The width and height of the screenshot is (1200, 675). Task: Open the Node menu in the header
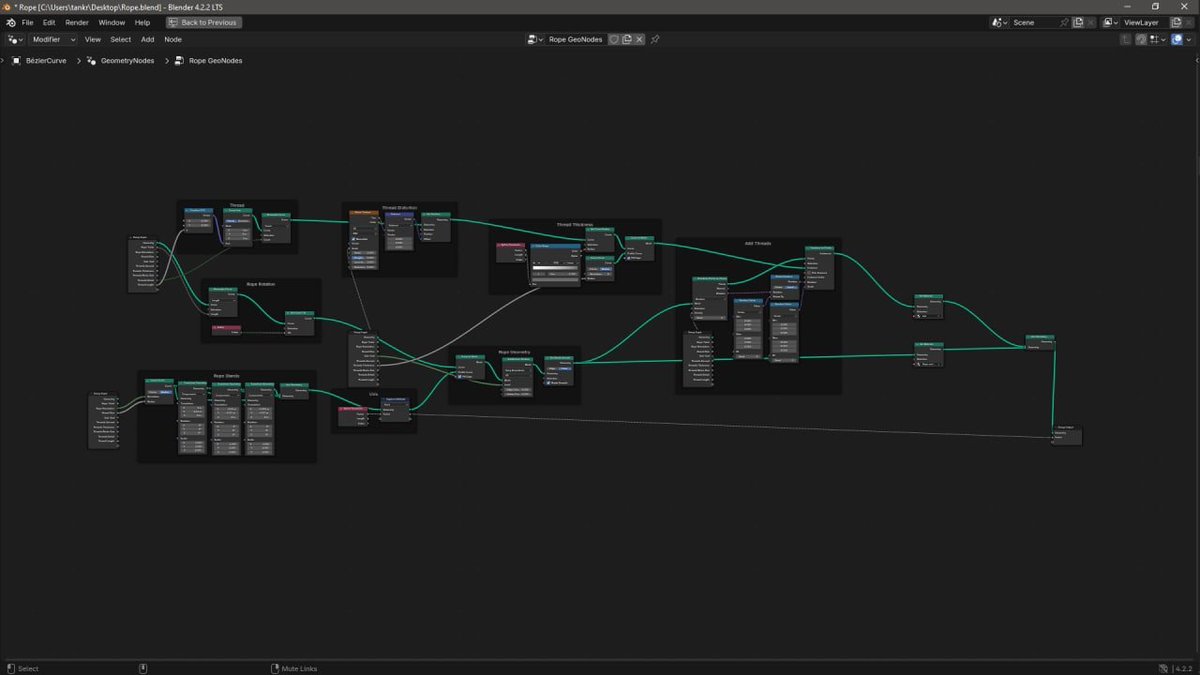pos(172,39)
